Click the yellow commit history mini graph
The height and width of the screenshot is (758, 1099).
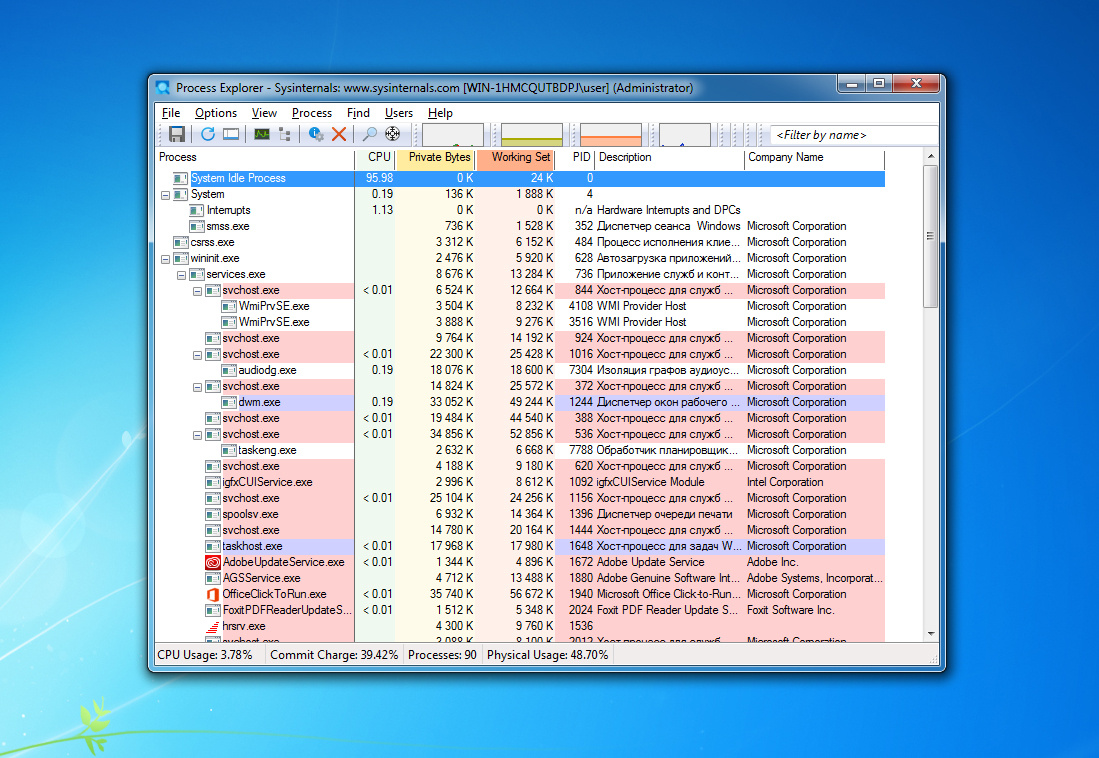coord(532,135)
